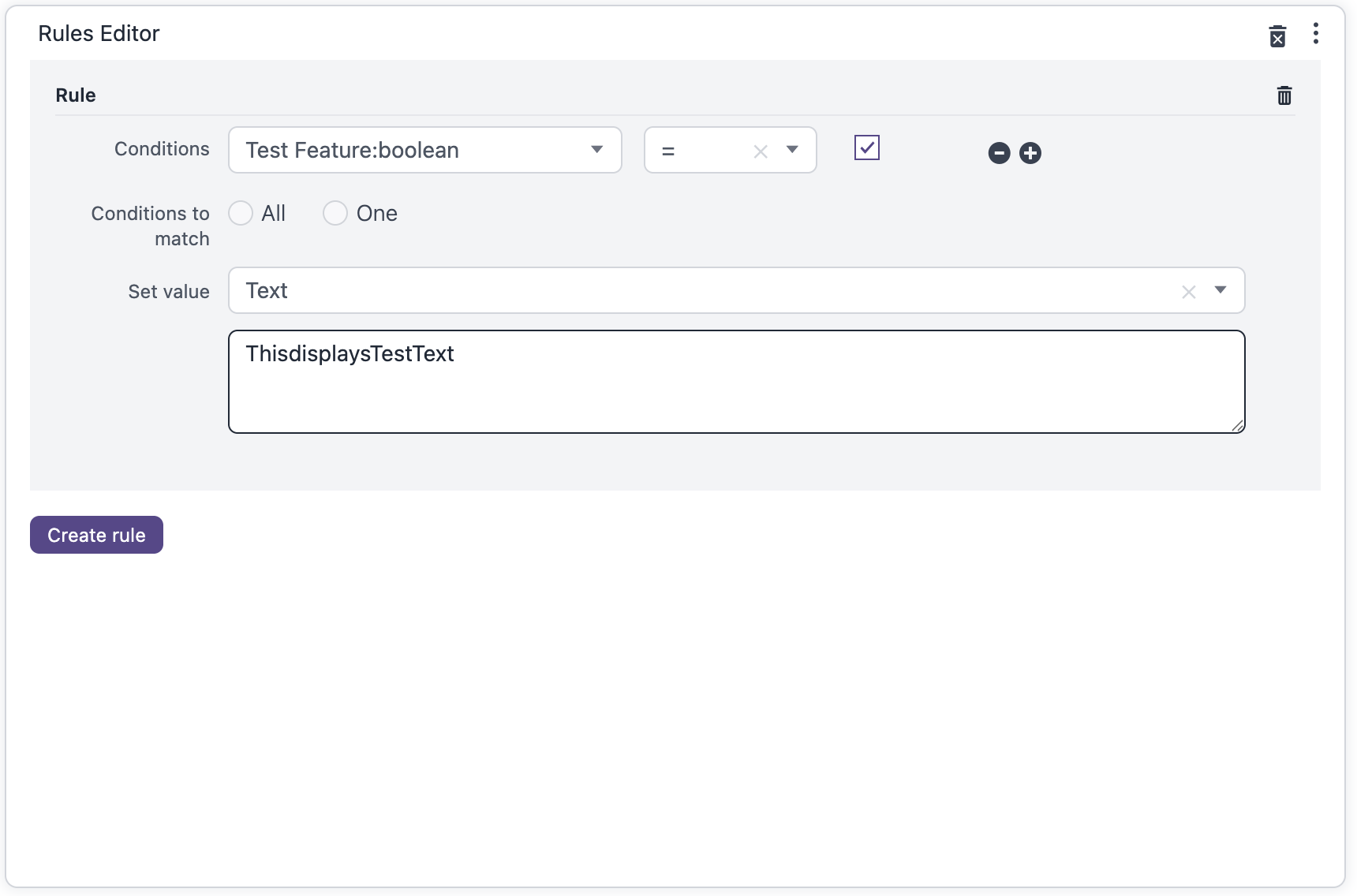The width and height of the screenshot is (1357, 896).
Task: Uncheck the condition value checkbox
Action: (x=865, y=147)
